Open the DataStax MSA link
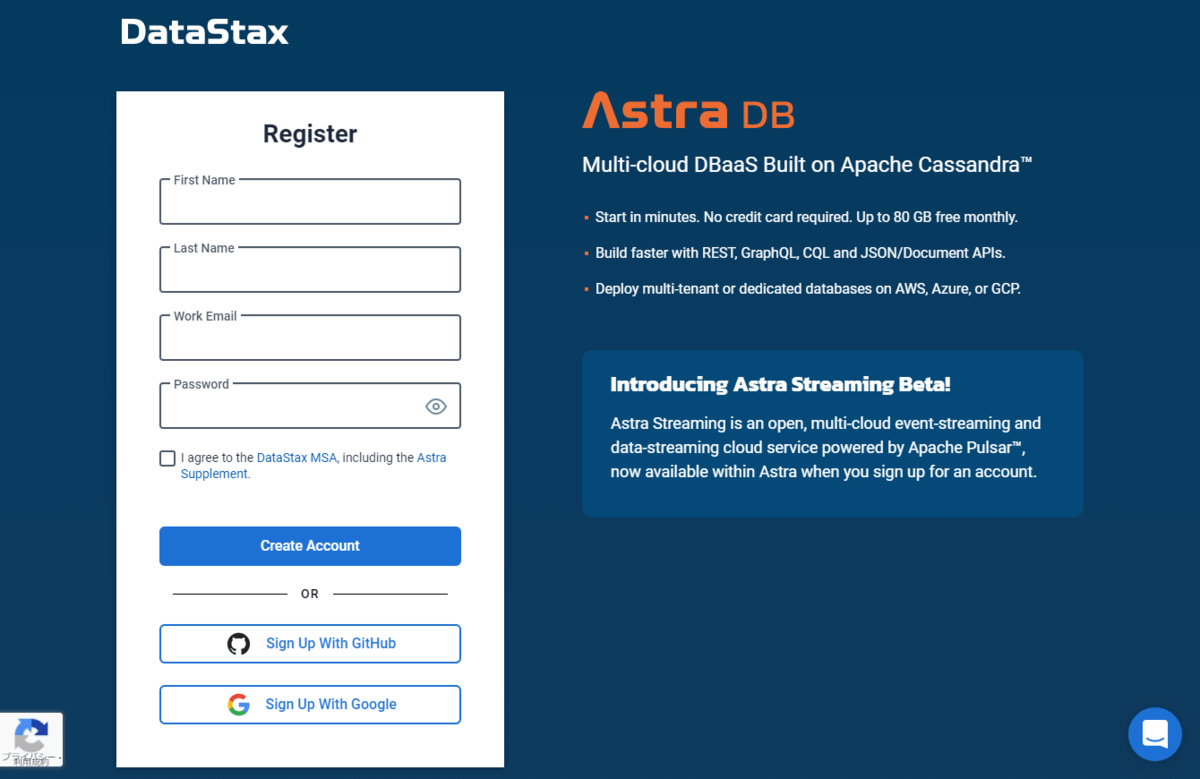The height and width of the screenshot is (779, 1200). click(x=297, y=458)
